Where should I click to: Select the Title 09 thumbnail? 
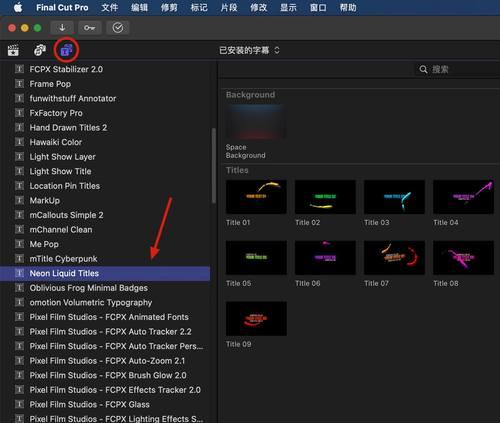[256, 319]
